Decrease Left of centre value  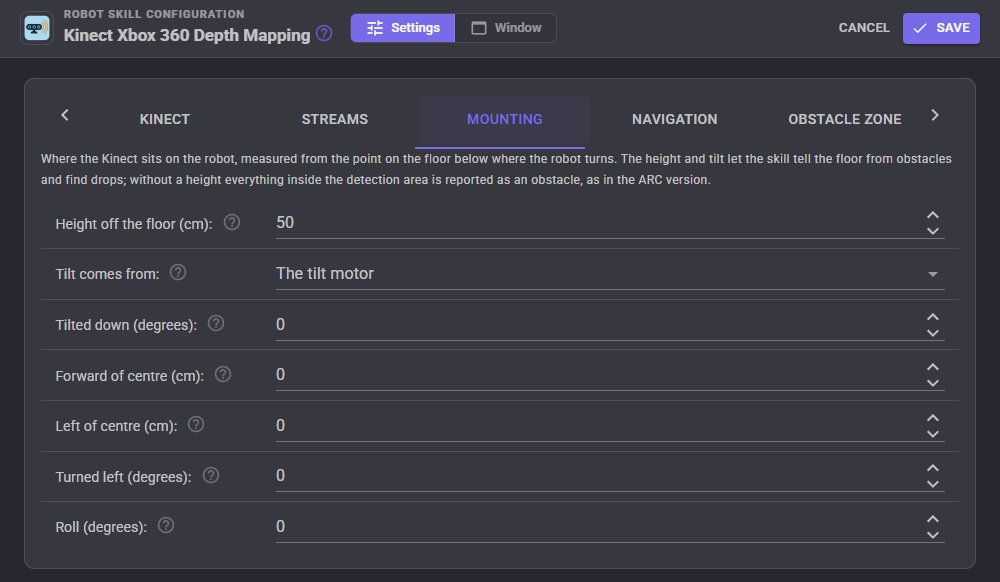pos(932,434)
